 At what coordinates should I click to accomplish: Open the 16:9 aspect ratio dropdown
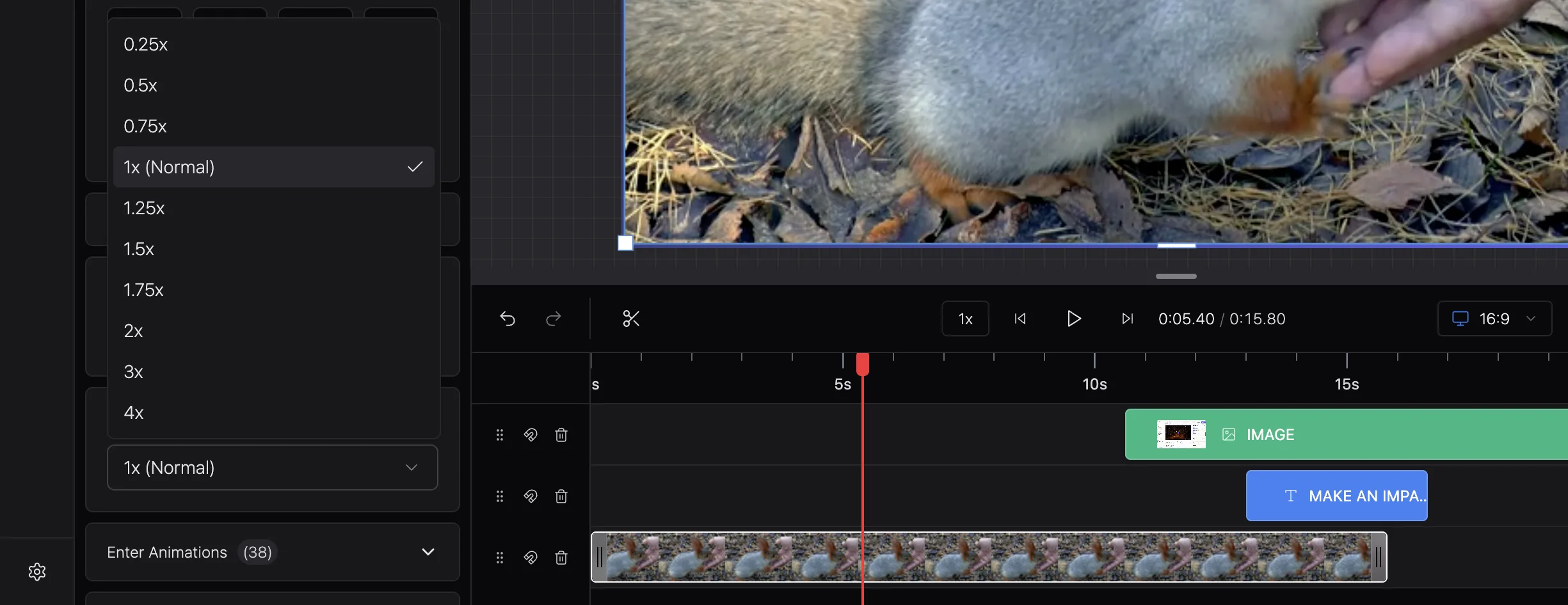coord(1494,318)
